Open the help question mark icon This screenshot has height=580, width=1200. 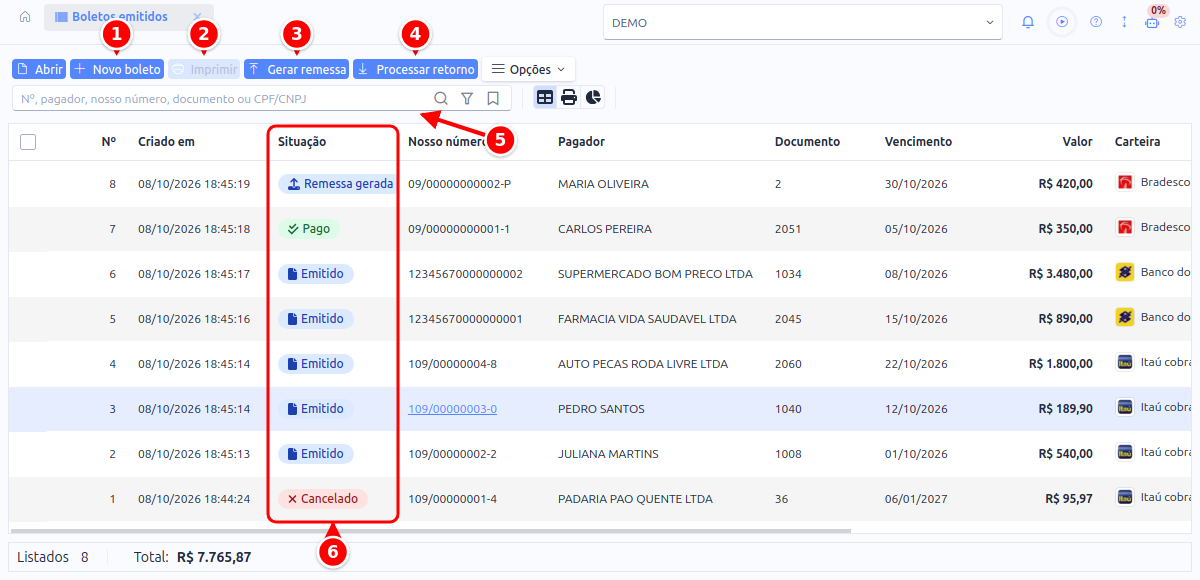[x=1096, y=22]
